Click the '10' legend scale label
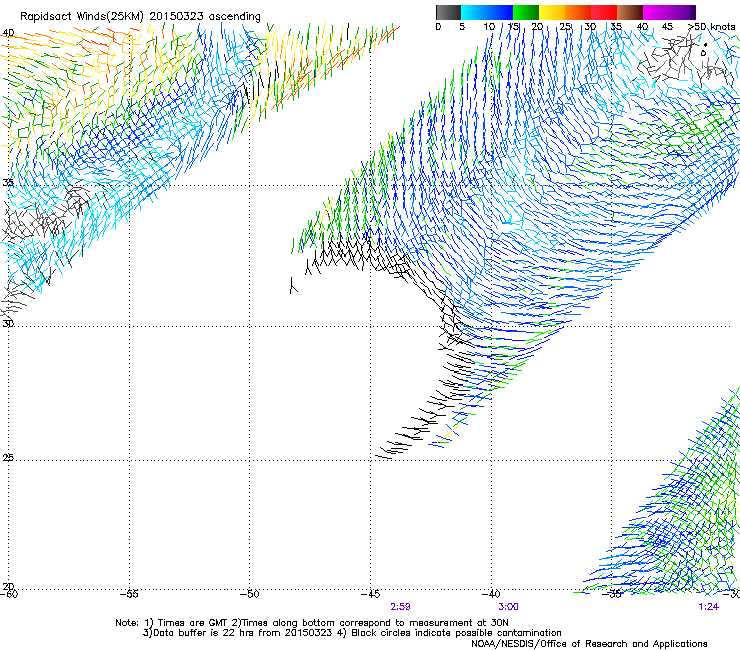740x650 pixels. (489, 27)
